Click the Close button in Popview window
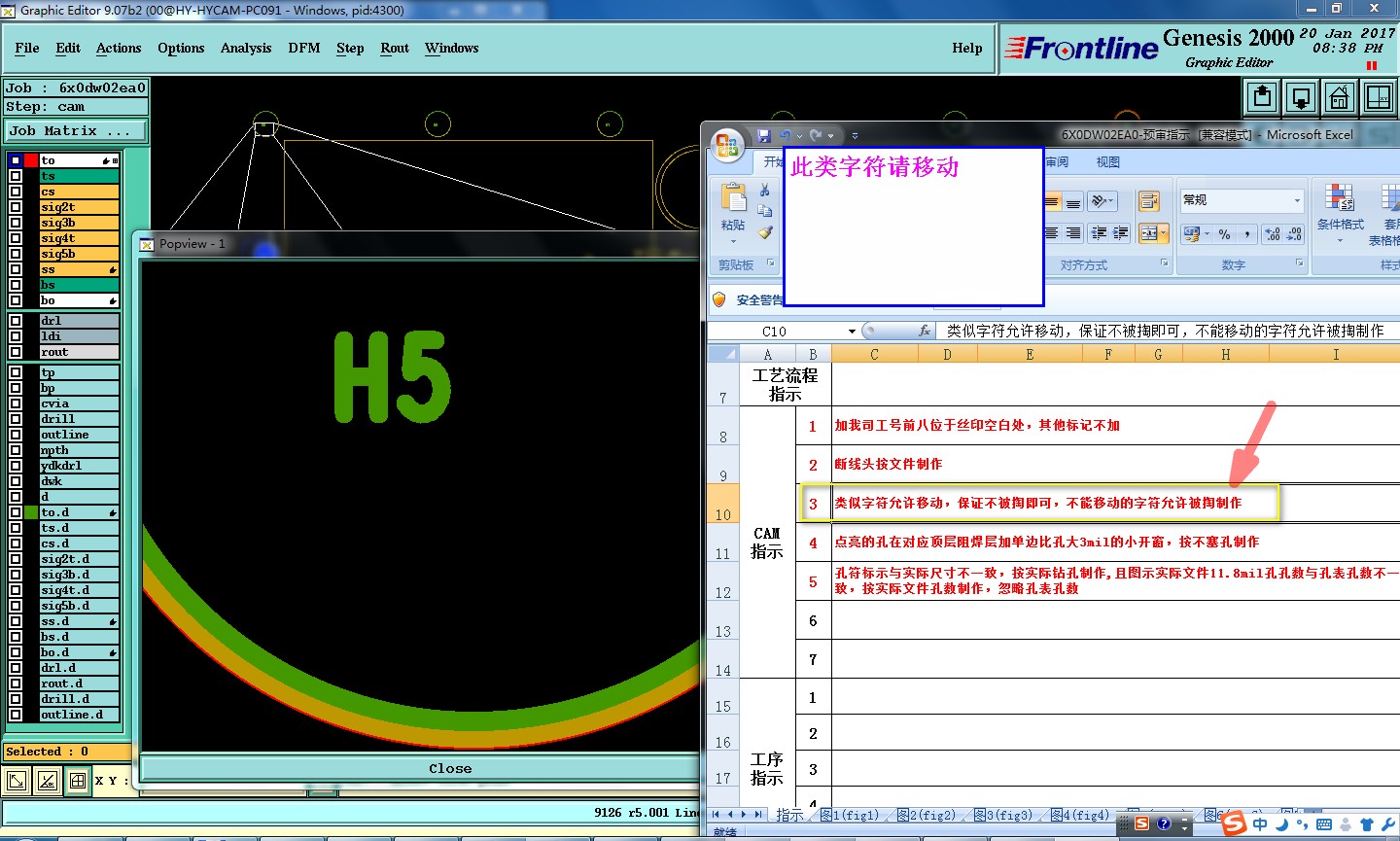 (x=420, y=768)
